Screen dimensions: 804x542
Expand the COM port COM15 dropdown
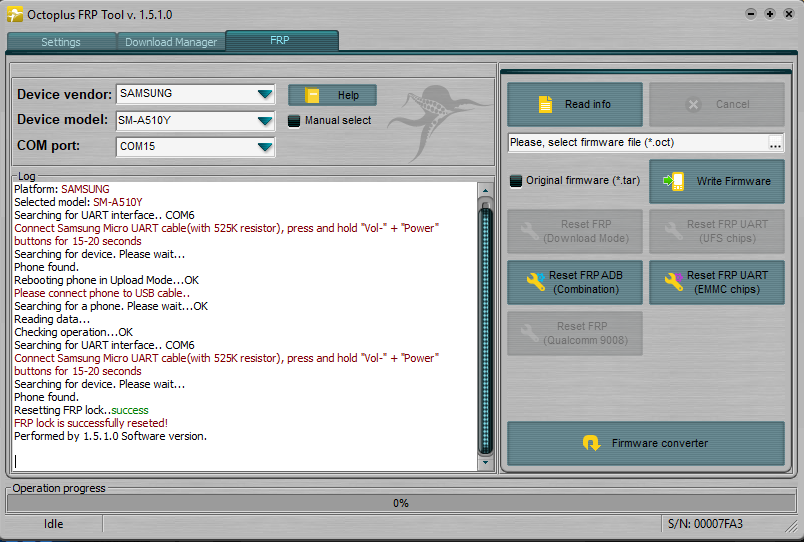[265, 147]
